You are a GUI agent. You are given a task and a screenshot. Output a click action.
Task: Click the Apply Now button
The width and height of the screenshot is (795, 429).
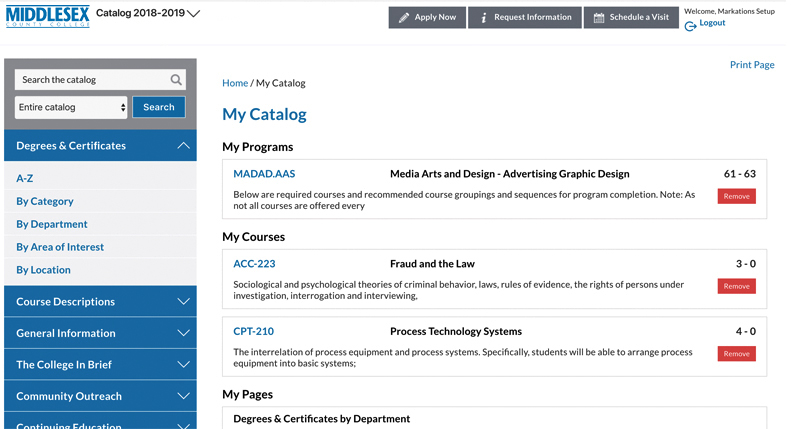pos(427,18)
